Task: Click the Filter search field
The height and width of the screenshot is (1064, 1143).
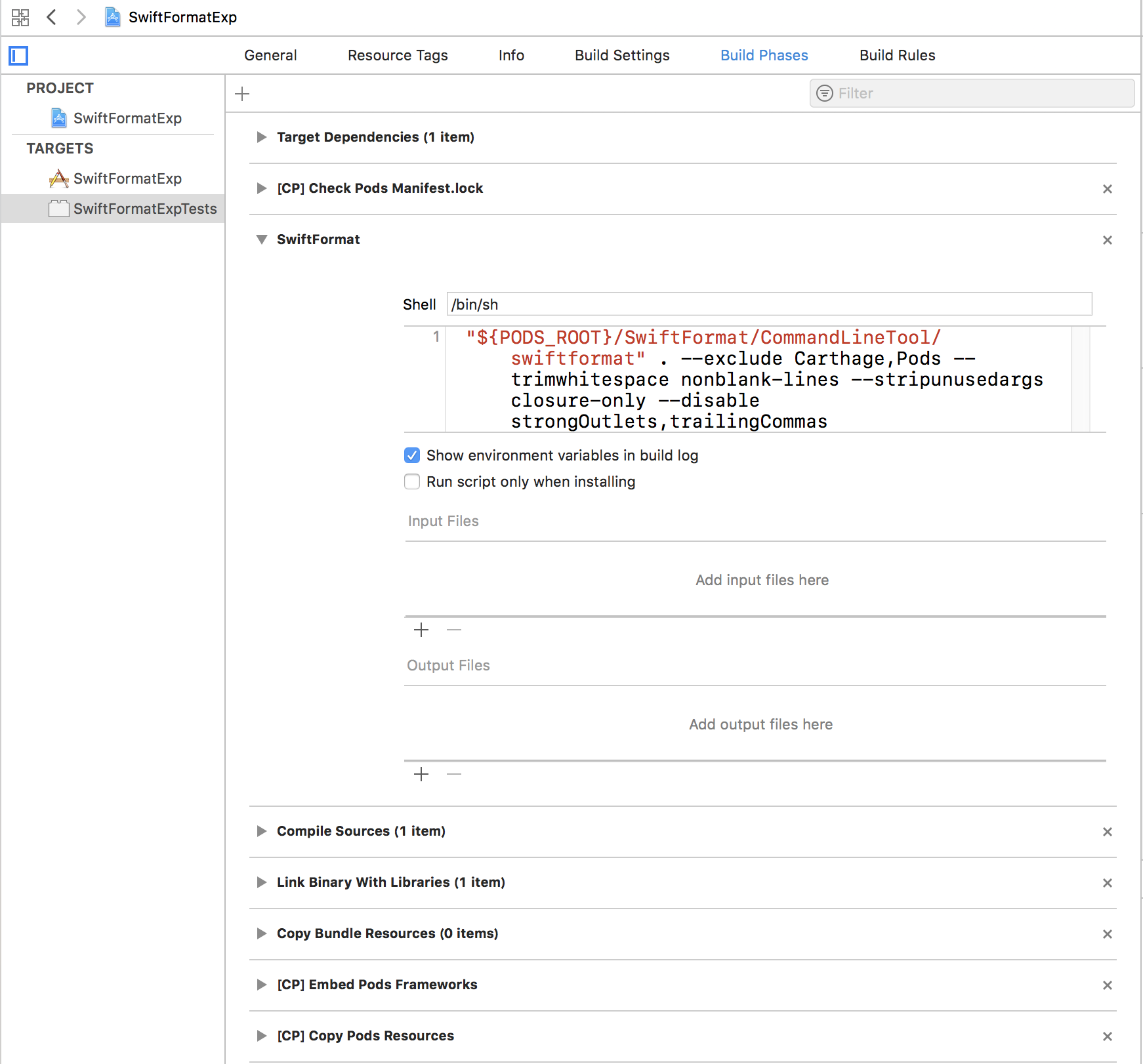Action: click(x=972, y=93)
